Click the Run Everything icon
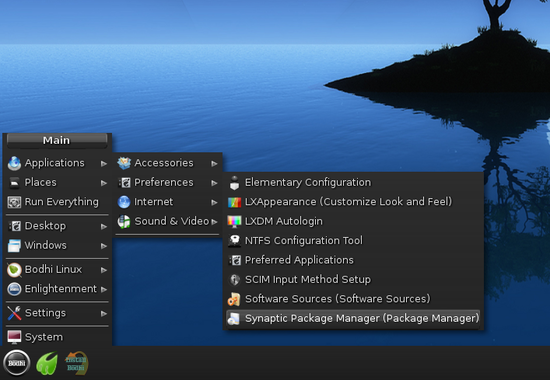 pyautogui.click(x=14, y=202)
